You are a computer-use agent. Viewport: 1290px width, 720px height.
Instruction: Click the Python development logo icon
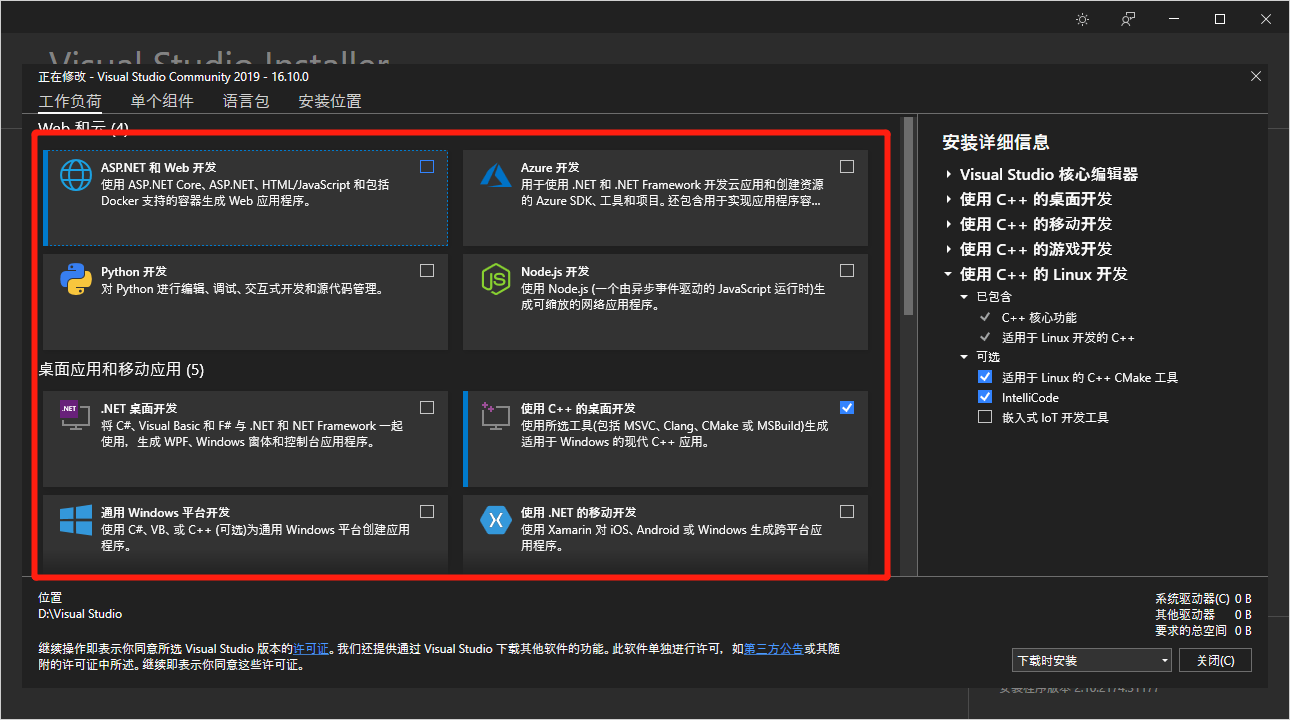pyautogui.click(x=76, y=279)
